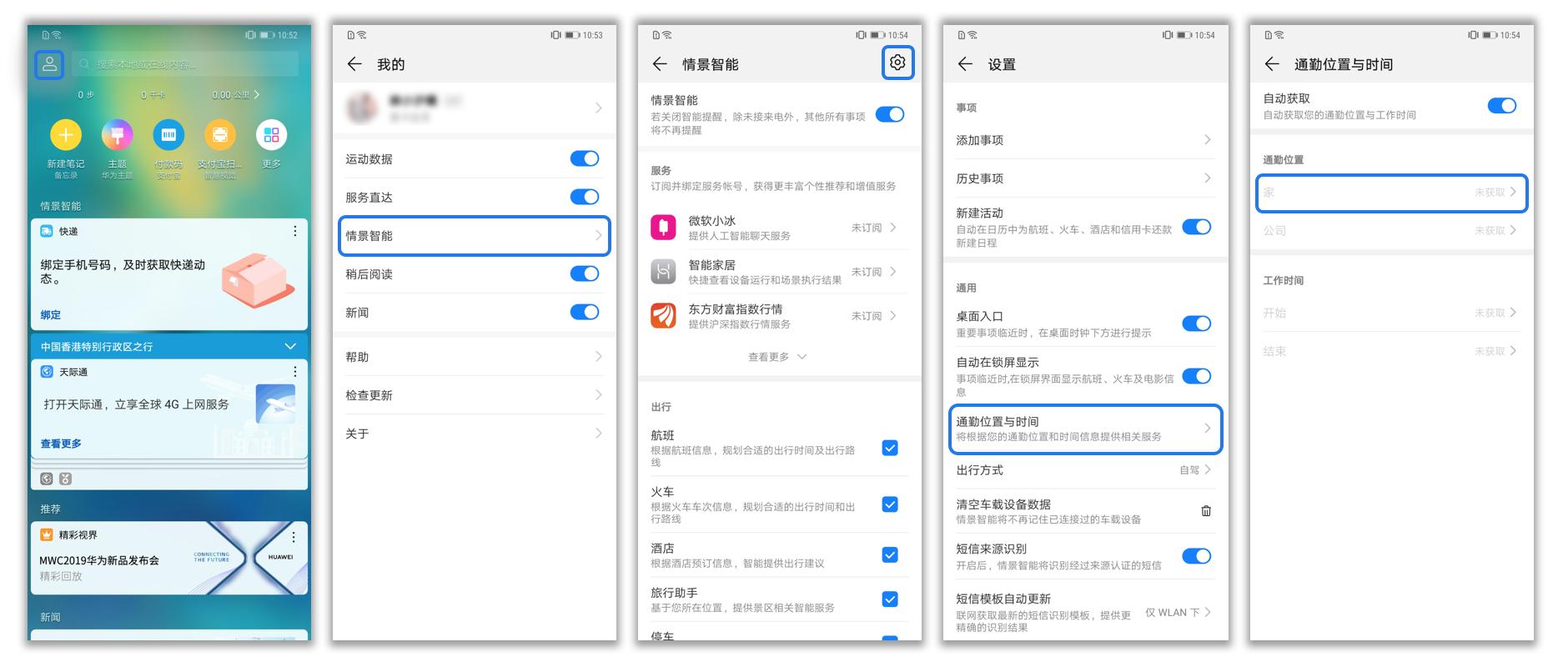This screenshot has height=667, width=1568.
Task: Open three-dot menu on 天际通 card
Action: (294, 371)
